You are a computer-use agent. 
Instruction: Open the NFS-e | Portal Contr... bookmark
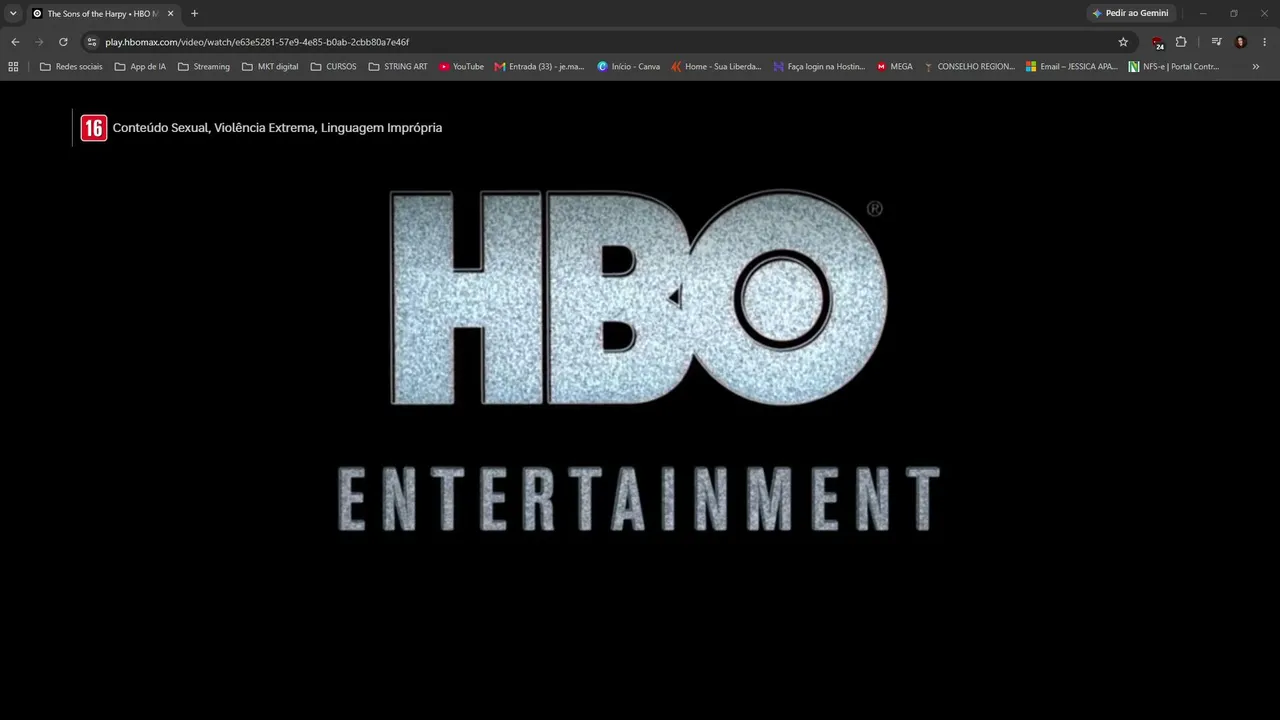[1174, 67]
